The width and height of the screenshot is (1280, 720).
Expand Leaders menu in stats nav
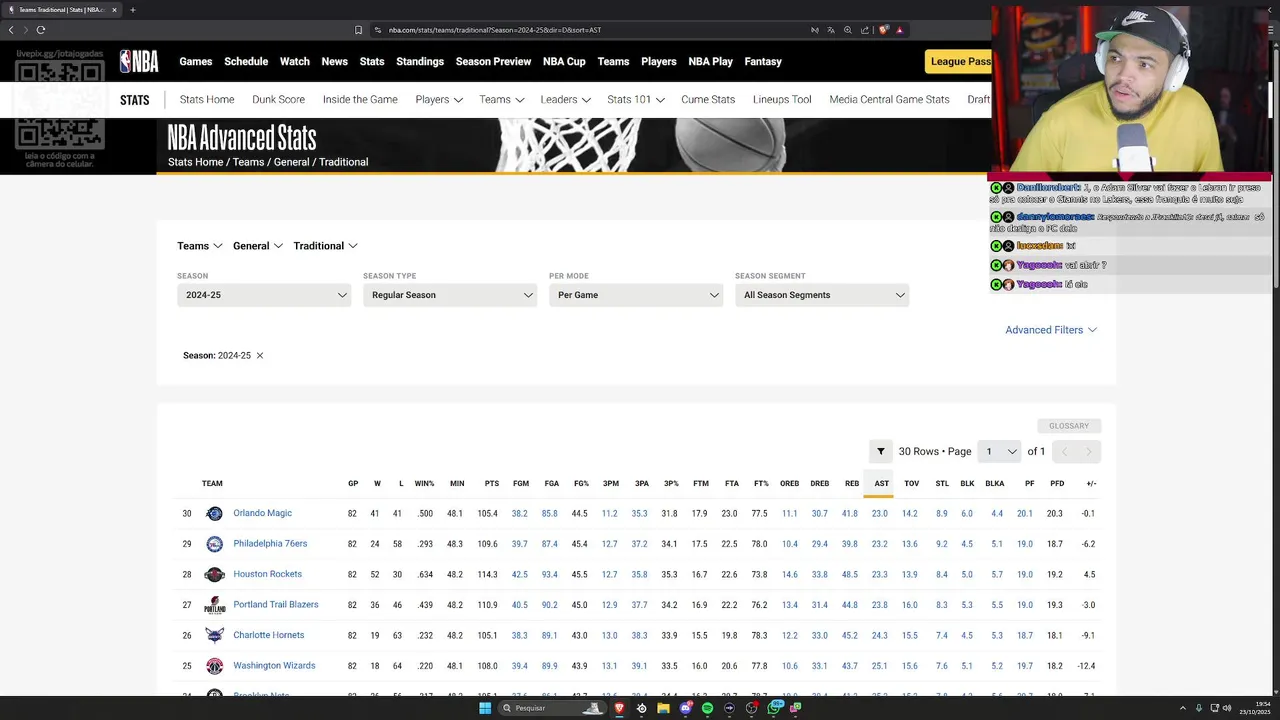[566, 99]
